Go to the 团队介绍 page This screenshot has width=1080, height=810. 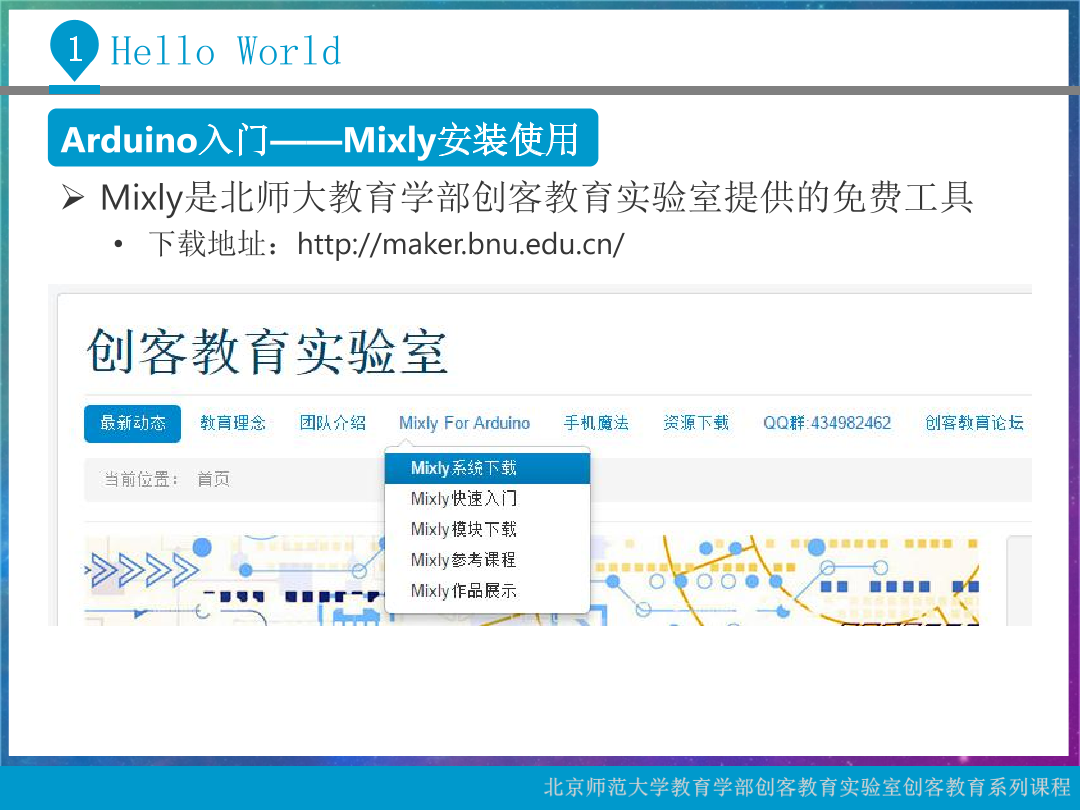coord(333,423)
